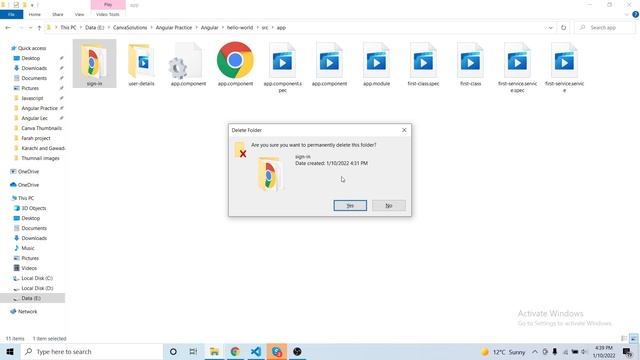
Task: Open the weather widget showing Sunny
Action: [503, 352]
